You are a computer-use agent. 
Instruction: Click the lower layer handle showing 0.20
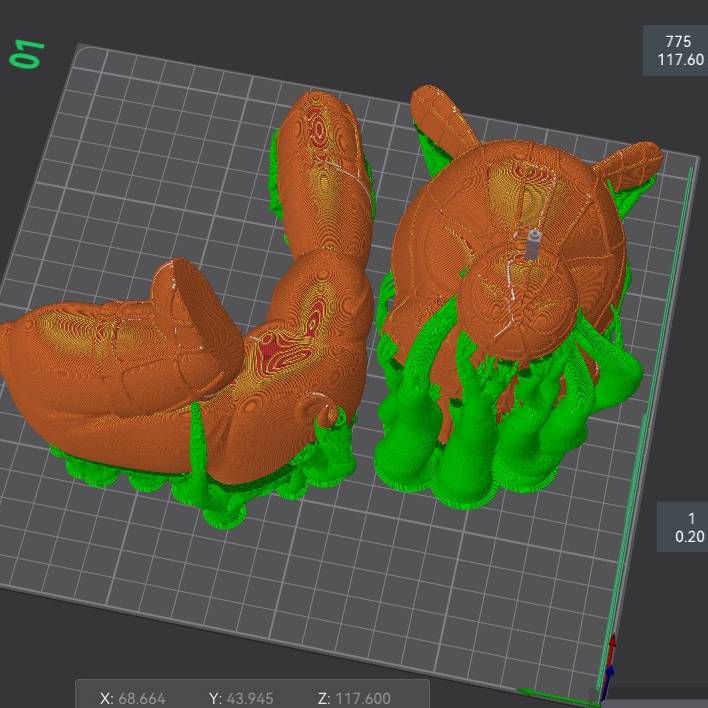click(683, 527)
